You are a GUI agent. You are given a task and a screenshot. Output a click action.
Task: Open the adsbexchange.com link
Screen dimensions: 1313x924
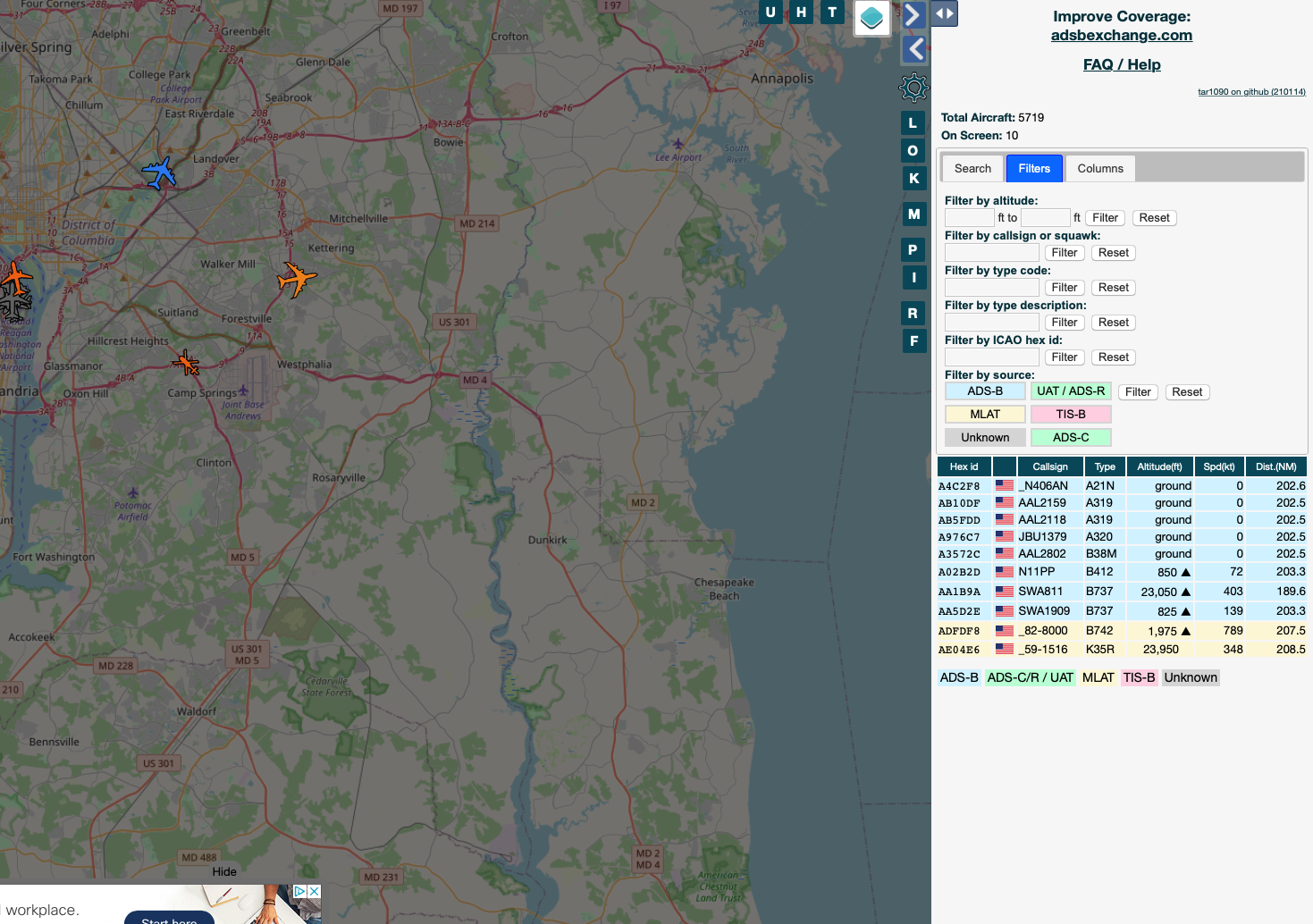click(1122, 36)
